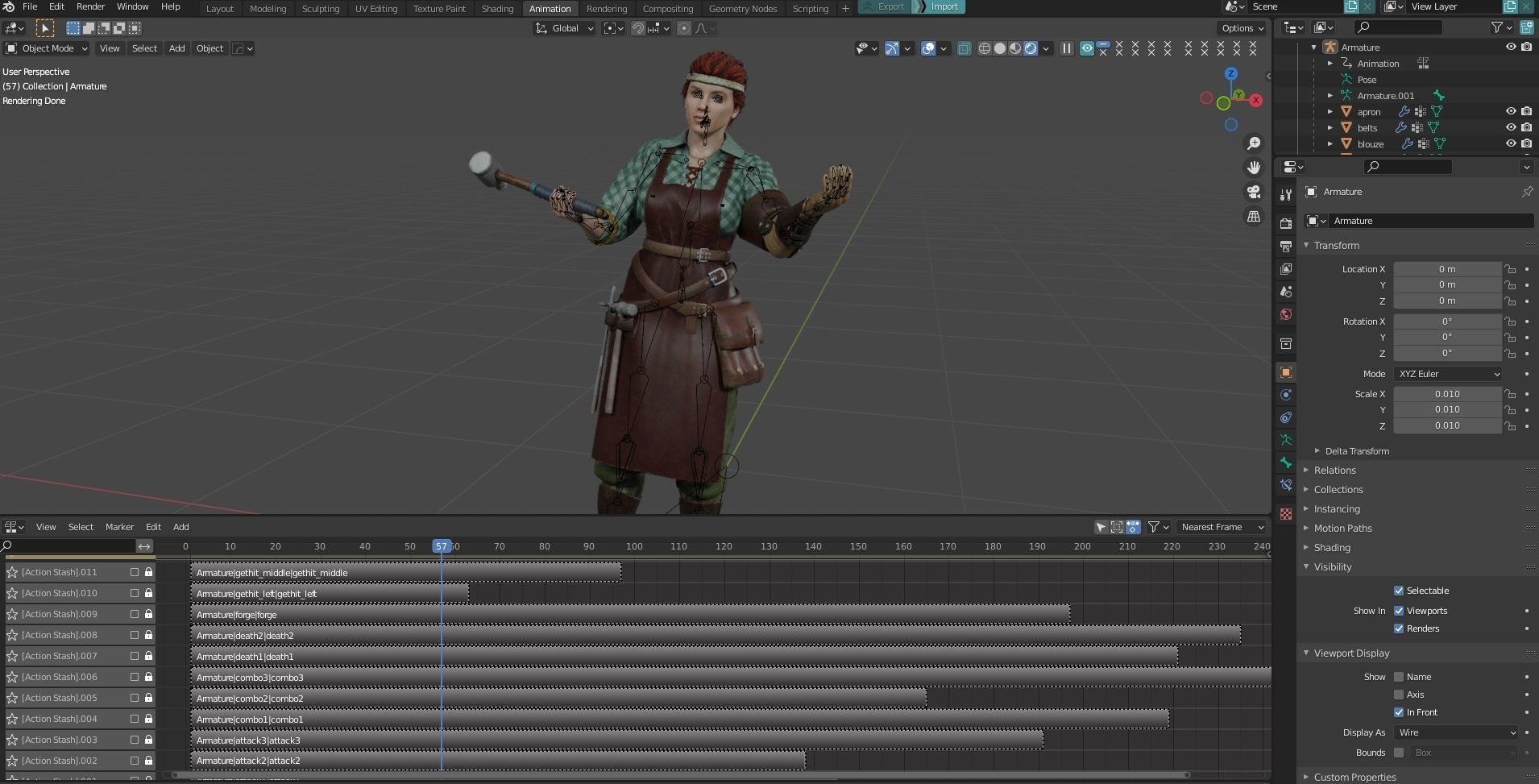Set Scale X value to something new
Screen dimensions: 1539x784
1448,393
